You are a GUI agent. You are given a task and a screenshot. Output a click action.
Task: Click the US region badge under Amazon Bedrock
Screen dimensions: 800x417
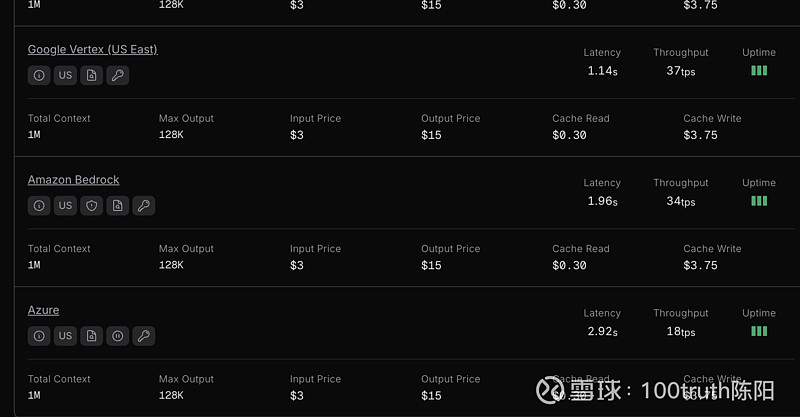coord(65,206)
